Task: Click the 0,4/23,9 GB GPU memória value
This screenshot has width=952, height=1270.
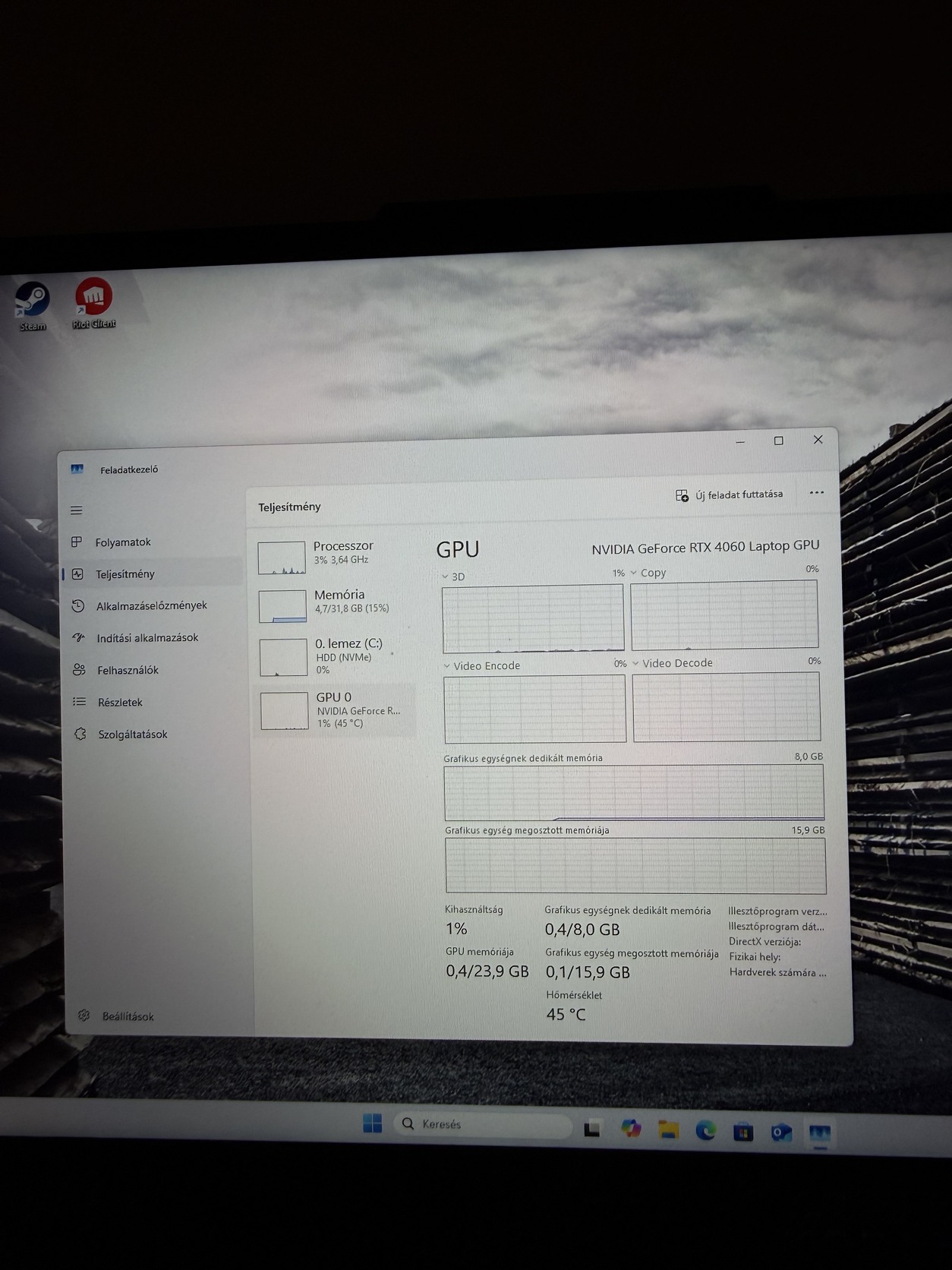Action: click(x=487, y=971)
